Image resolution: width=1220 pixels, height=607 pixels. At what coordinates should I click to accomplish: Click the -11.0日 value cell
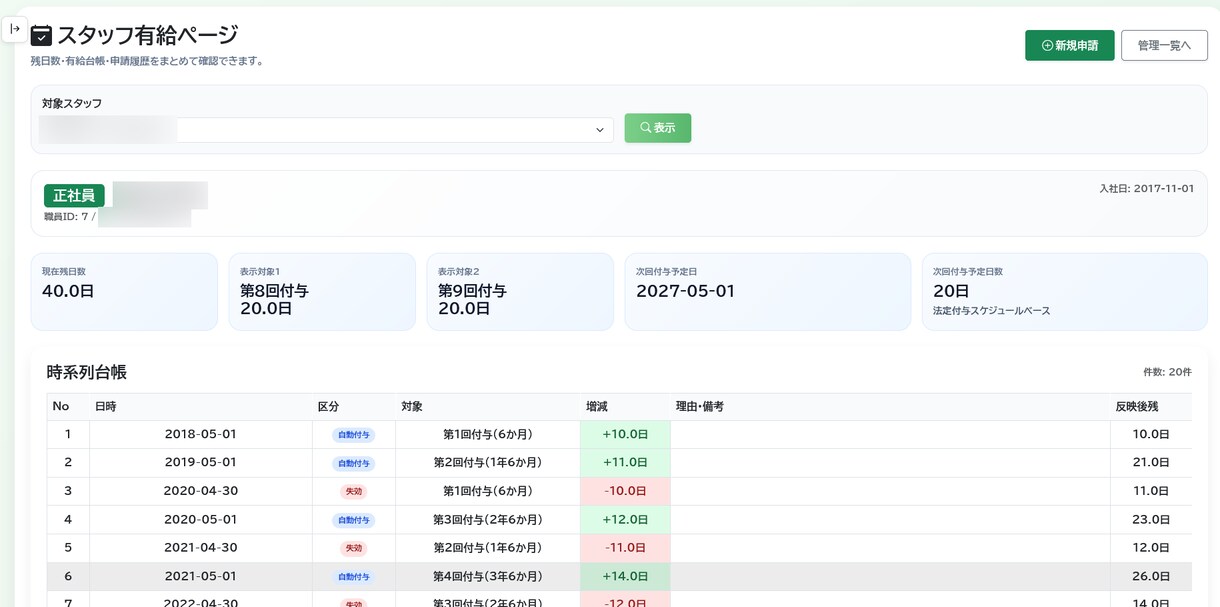click(x=625, y=547)
